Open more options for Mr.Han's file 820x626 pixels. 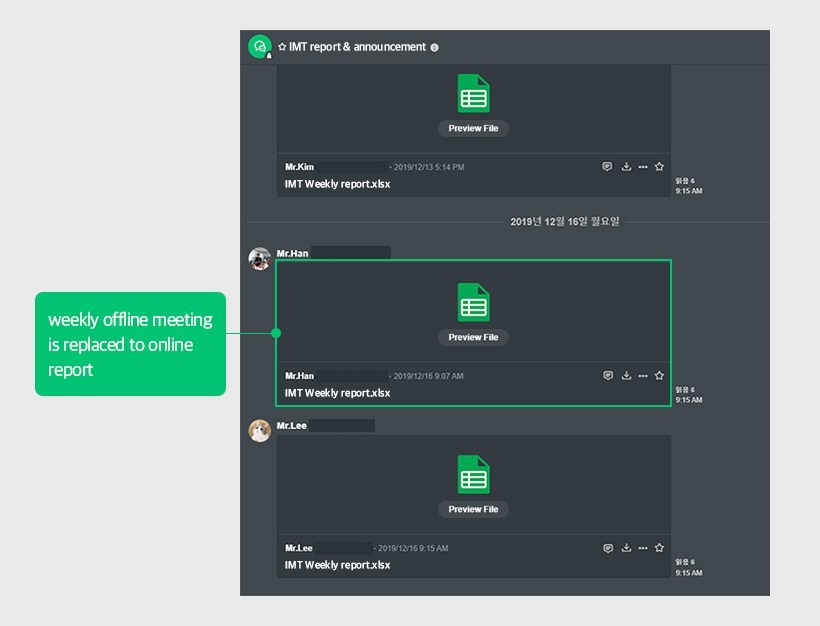coord(643,376)
